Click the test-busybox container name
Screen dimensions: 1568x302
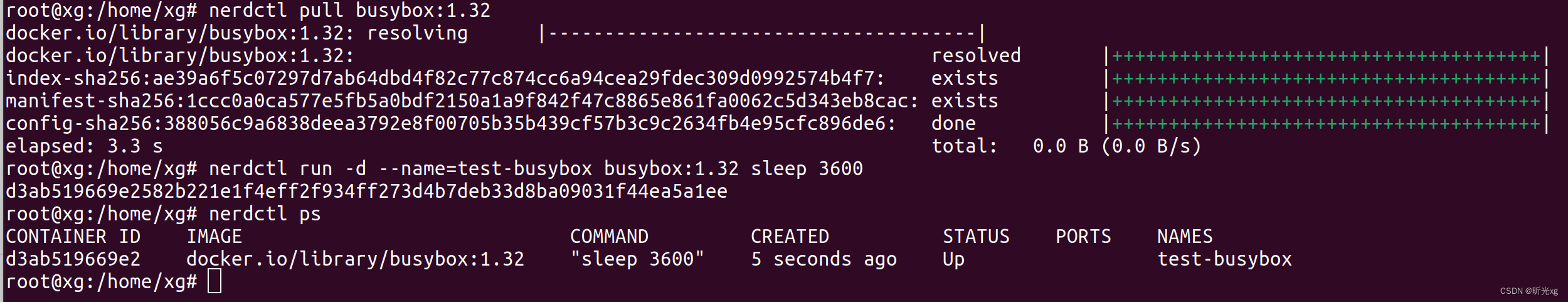[x=1224, y=259]
